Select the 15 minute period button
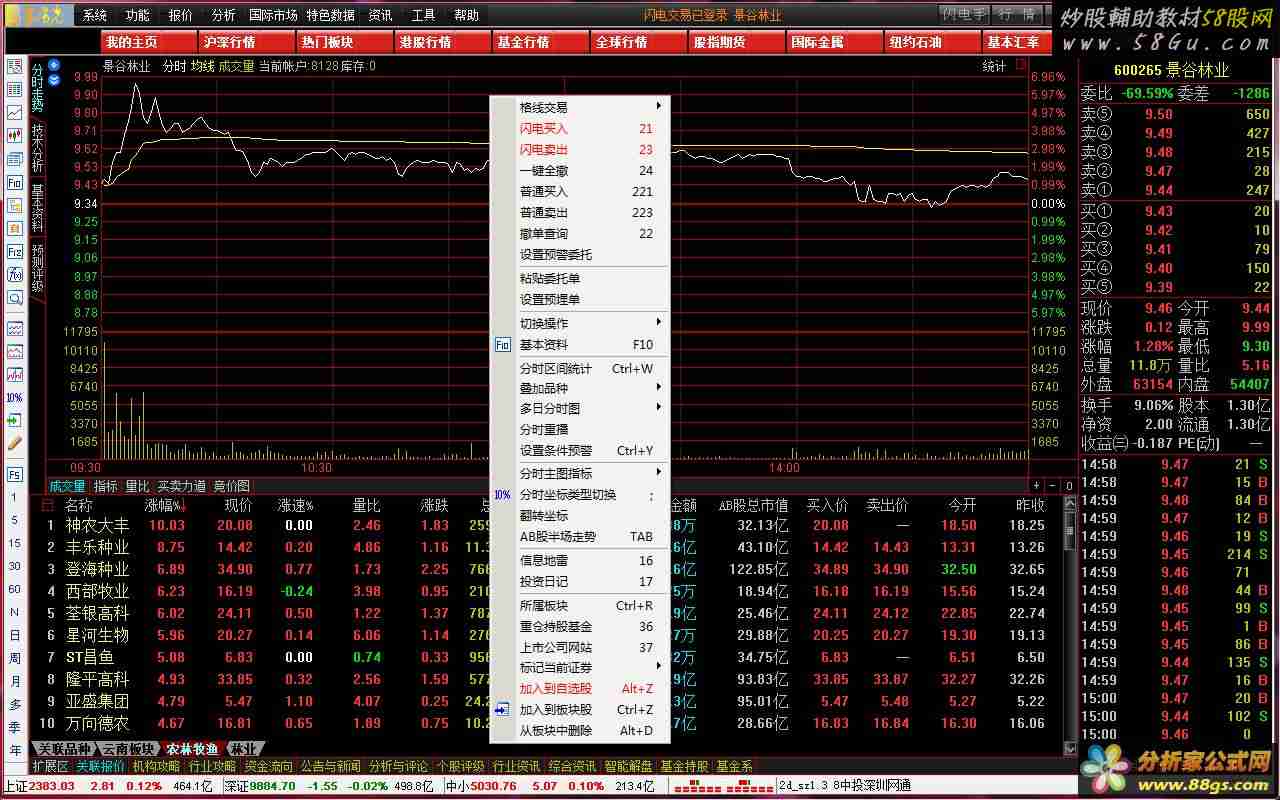1280x800 pixels. click(x=15, y=542)
